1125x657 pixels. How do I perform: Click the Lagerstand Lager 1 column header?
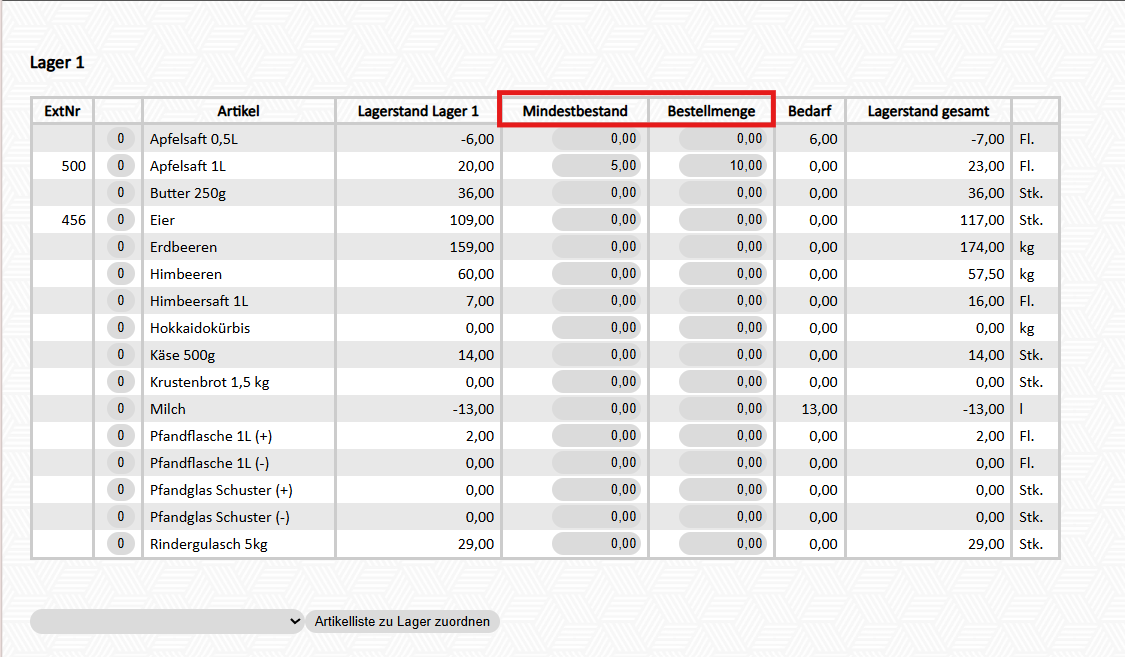418,111
